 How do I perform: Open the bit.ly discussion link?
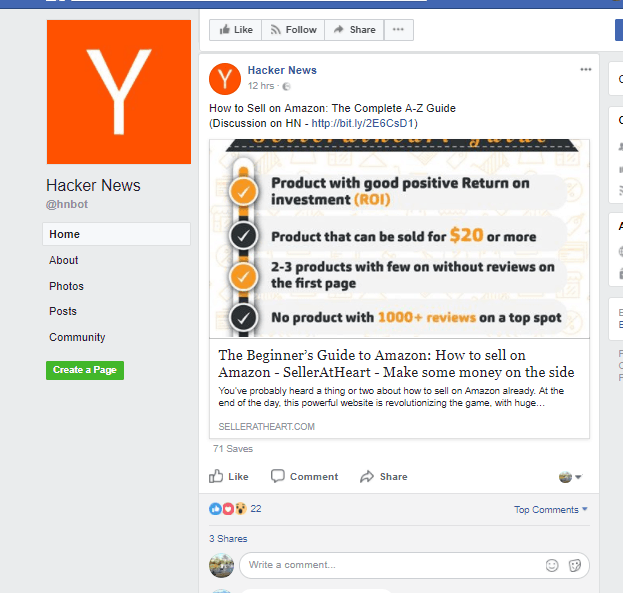point(363,123)
